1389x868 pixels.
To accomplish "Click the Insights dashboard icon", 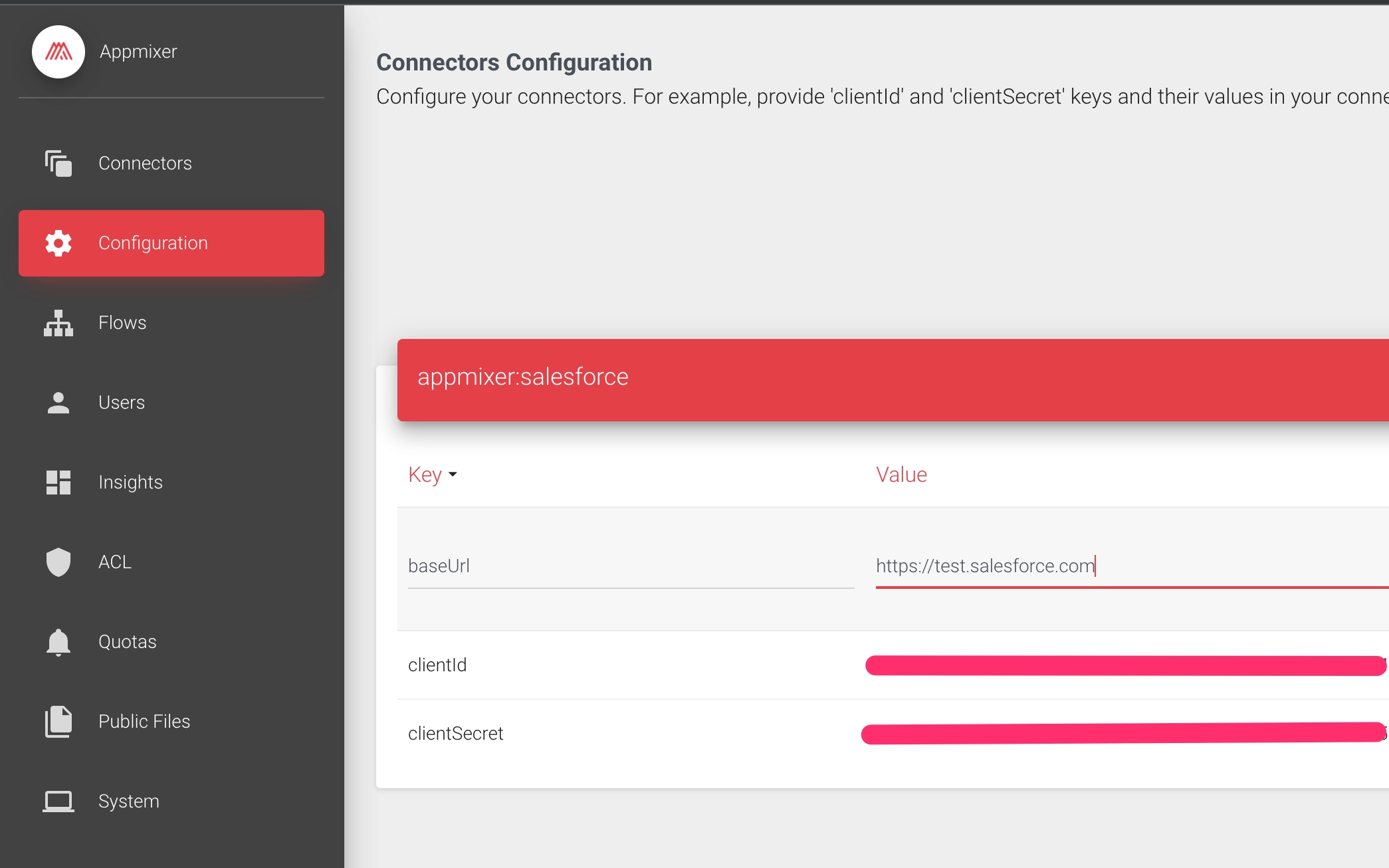I will tap(58, 483).
